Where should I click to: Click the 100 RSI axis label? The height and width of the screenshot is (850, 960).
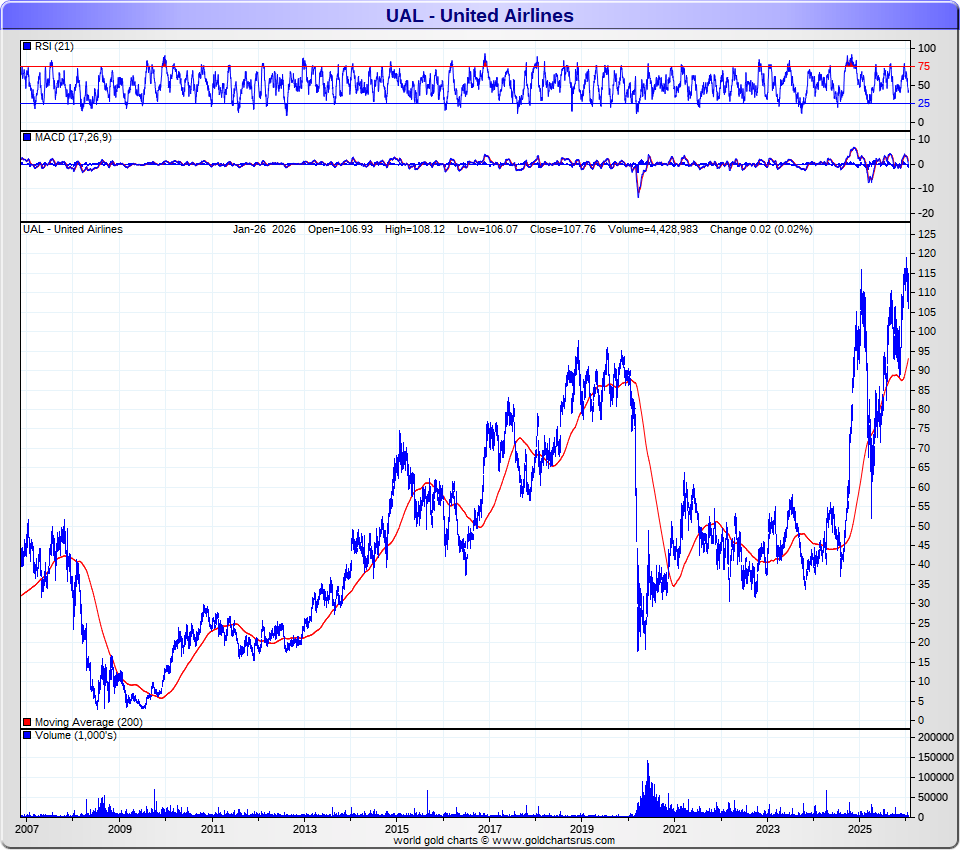(x=927, y=48)
